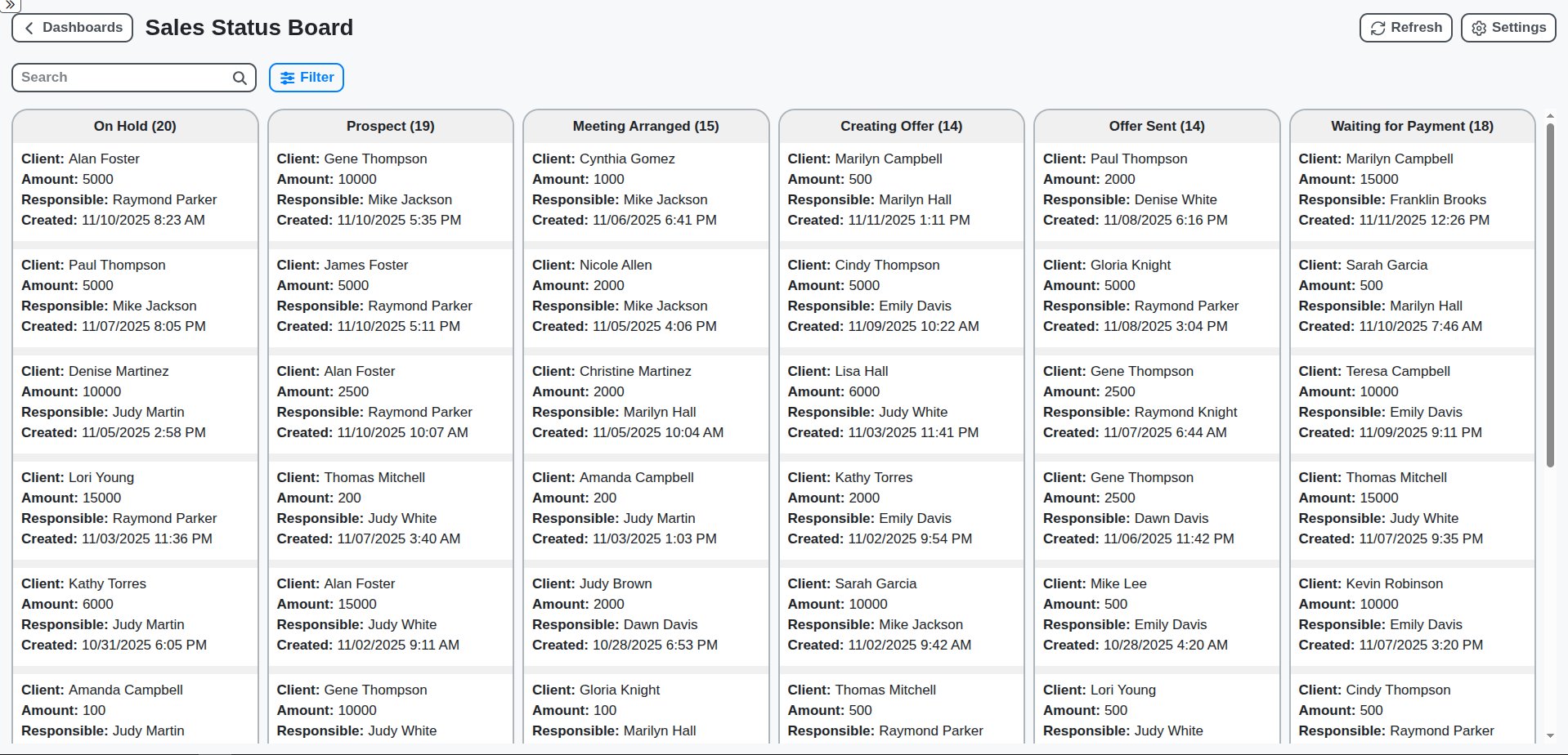Click the double-chevron collapse control at top-left
This screenshot has height=755, width=1568.
[9, 5]
